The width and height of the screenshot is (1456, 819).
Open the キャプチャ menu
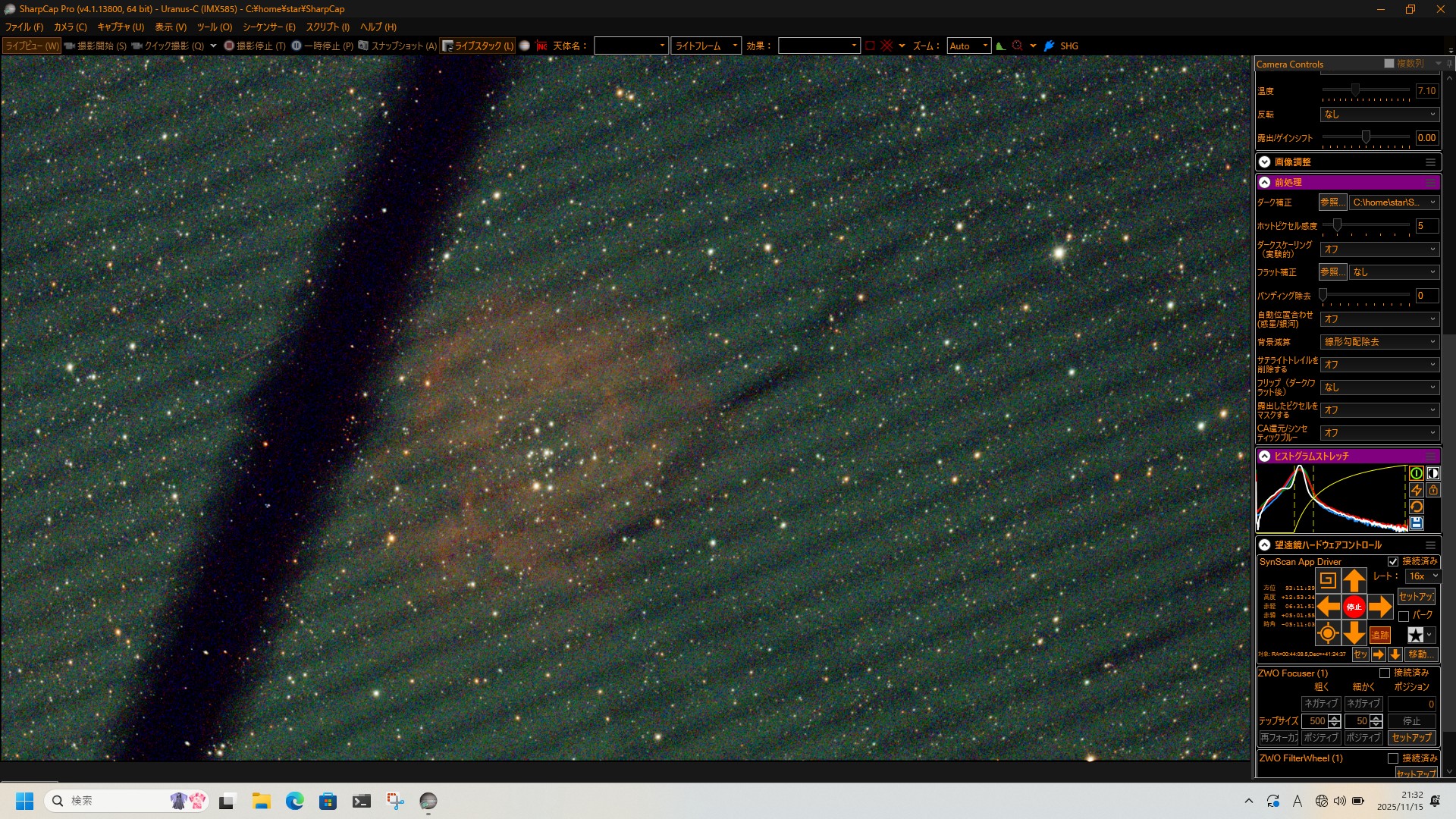pos(120,27)
